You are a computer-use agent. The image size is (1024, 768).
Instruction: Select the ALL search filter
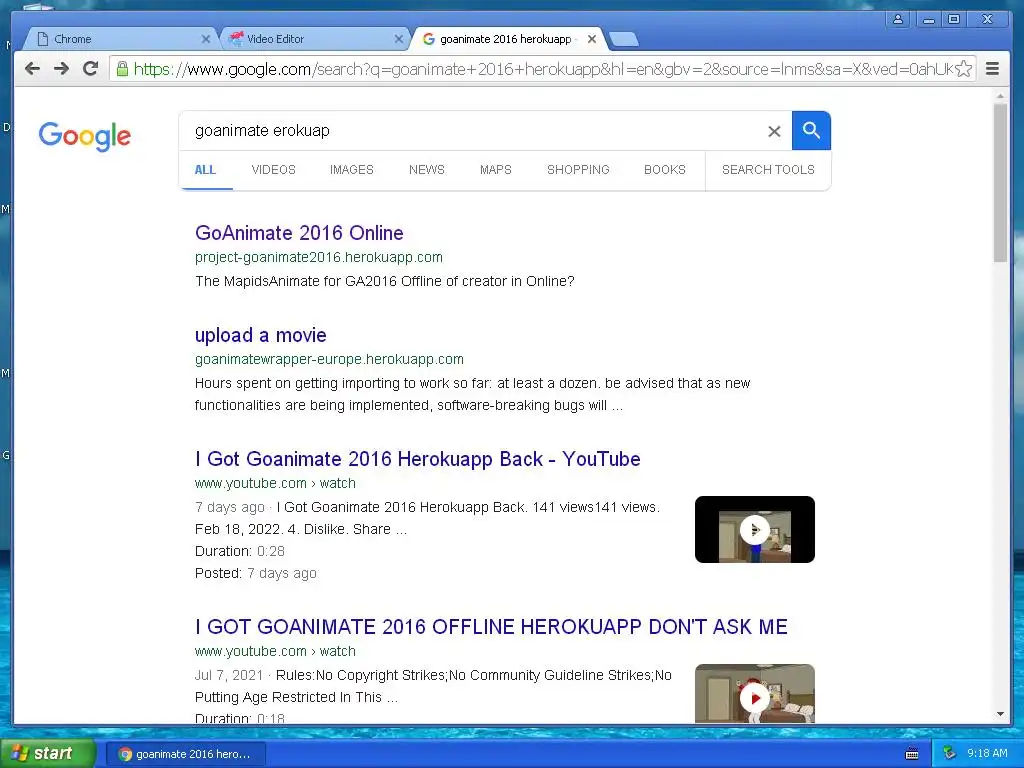pos(205,170)
